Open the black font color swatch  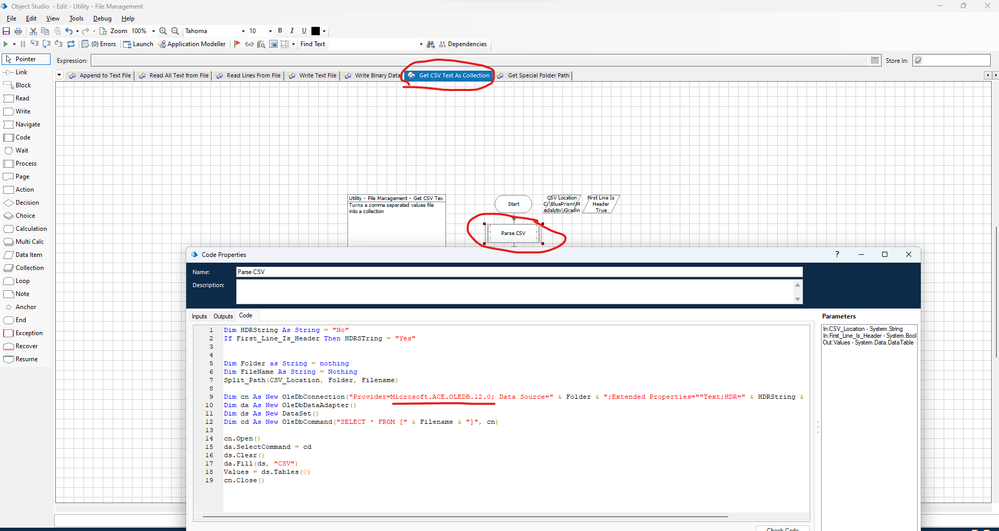click(316, 31)
